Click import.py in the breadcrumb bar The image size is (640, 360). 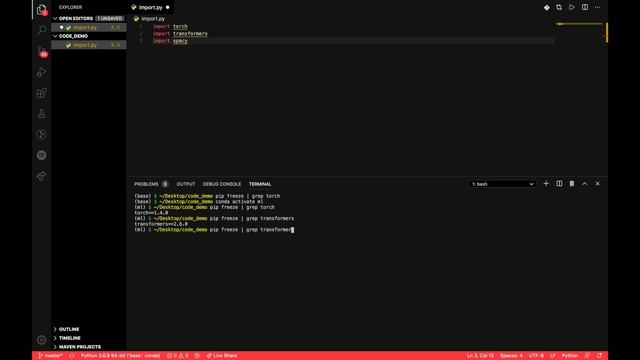(153, 19)
